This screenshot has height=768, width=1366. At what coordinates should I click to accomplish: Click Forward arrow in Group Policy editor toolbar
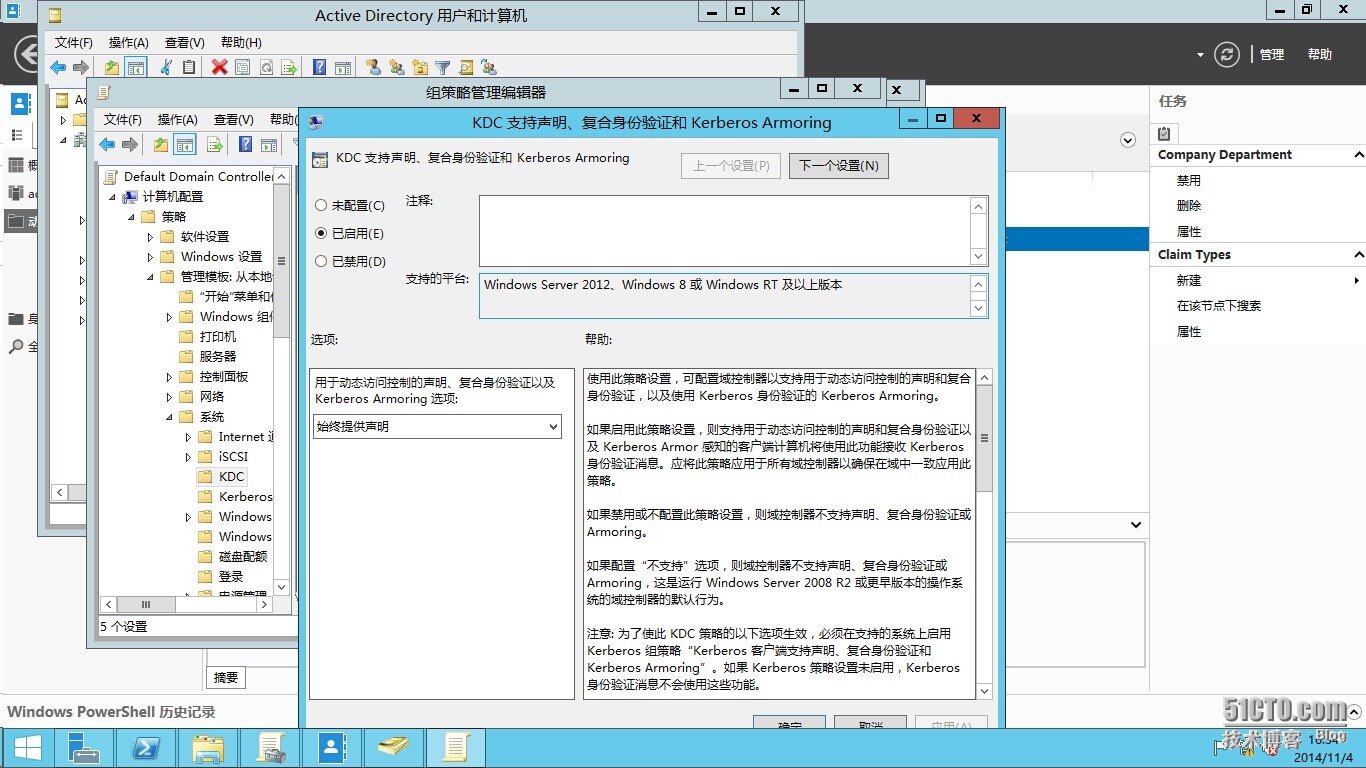(x=130, y=145)
